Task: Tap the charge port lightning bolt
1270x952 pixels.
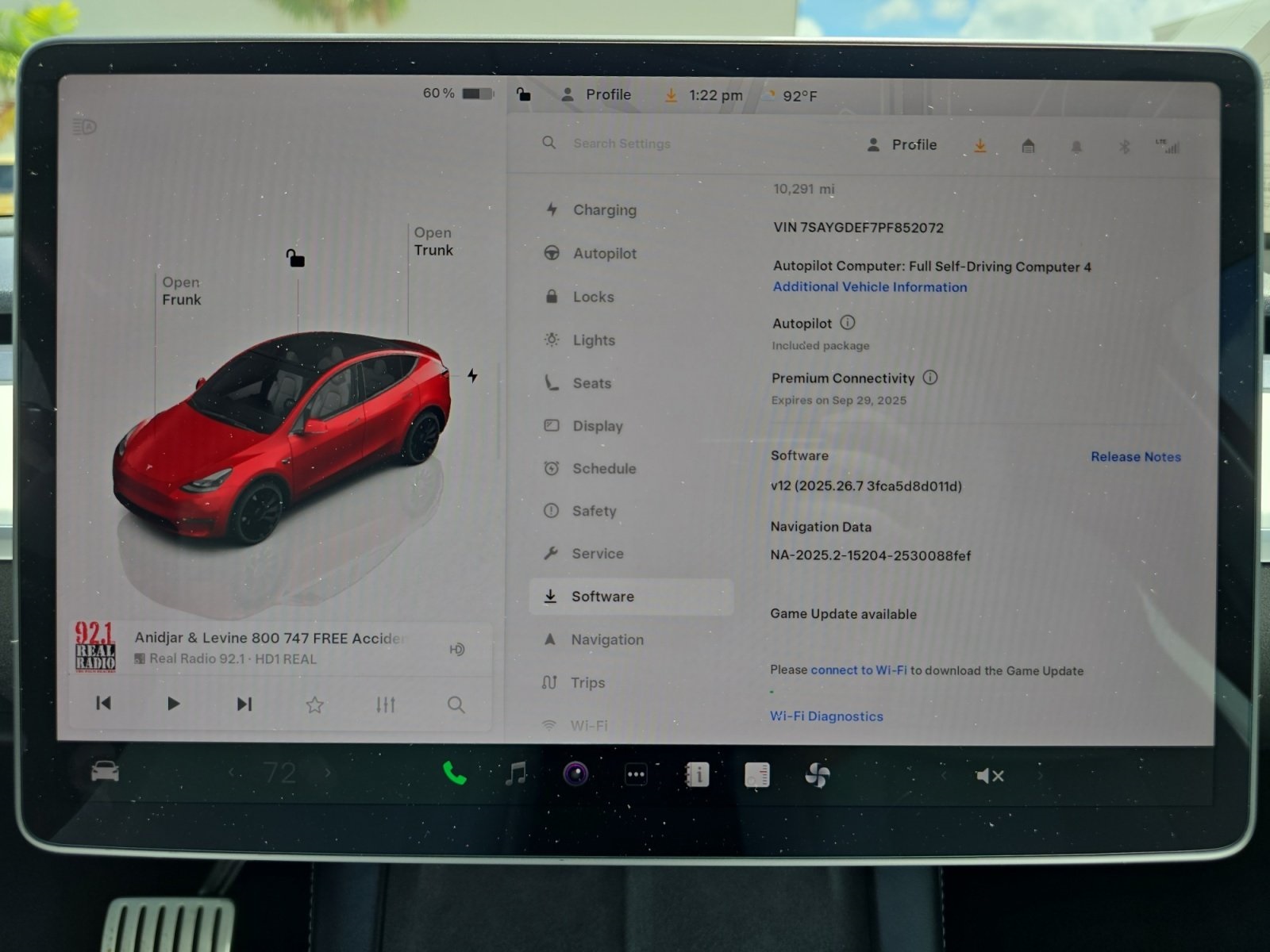Action: (x=472, y=375)
